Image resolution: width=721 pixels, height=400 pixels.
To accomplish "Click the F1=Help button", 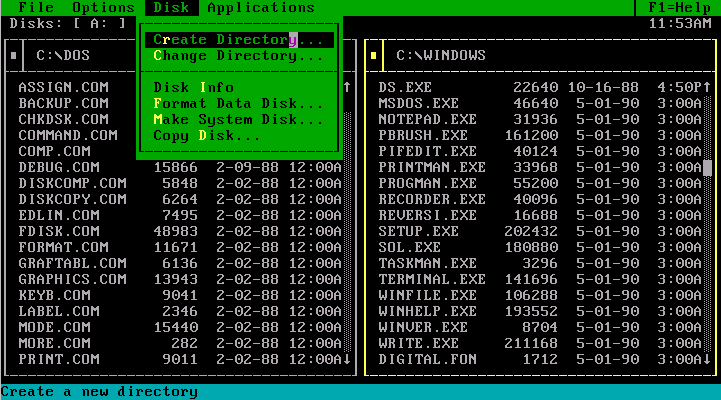I will (x=679, y=7).
